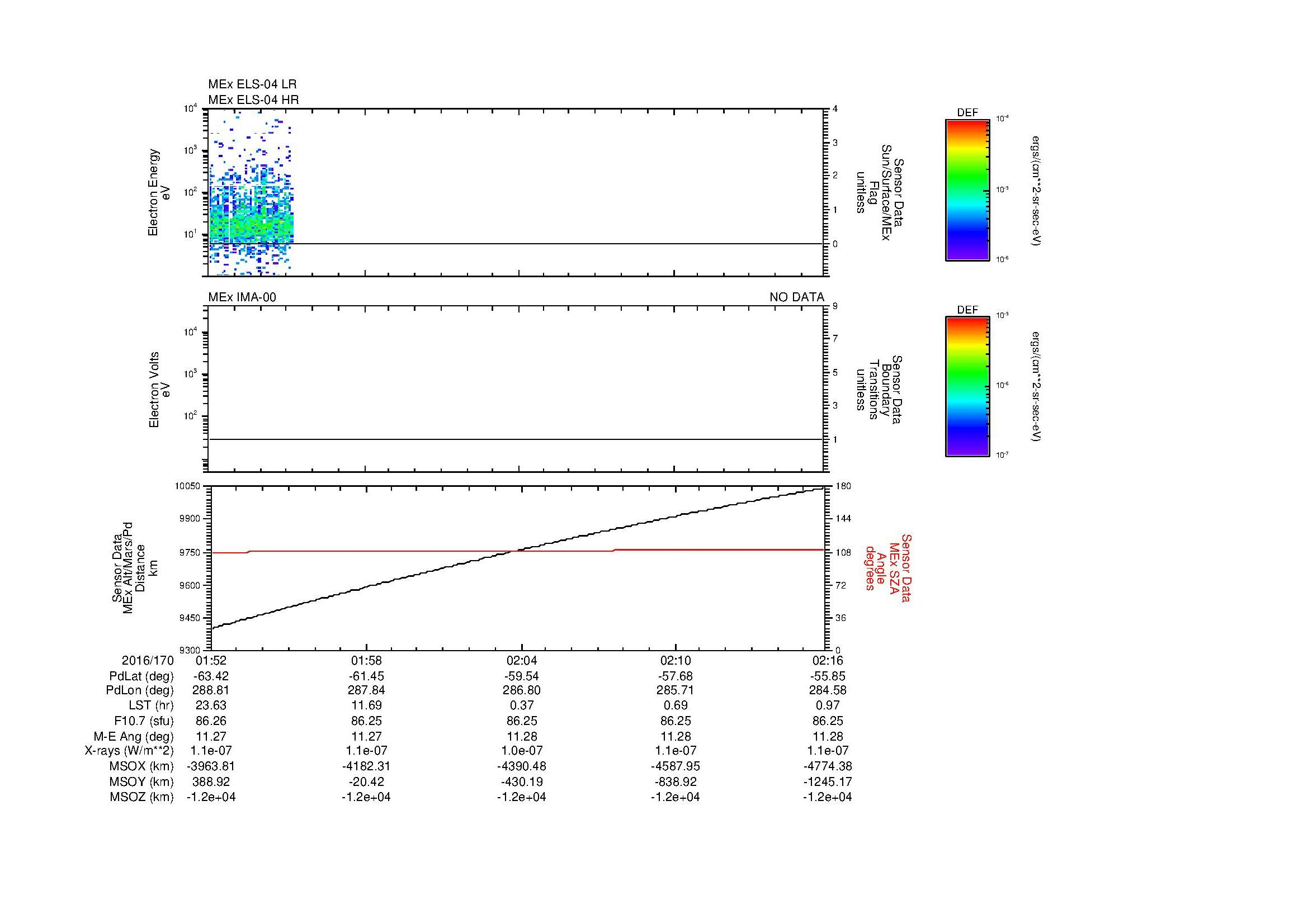1308x924 pixels.
Task: Click the 'Electron Energy eV' axis label
Action: click(159, 192)
